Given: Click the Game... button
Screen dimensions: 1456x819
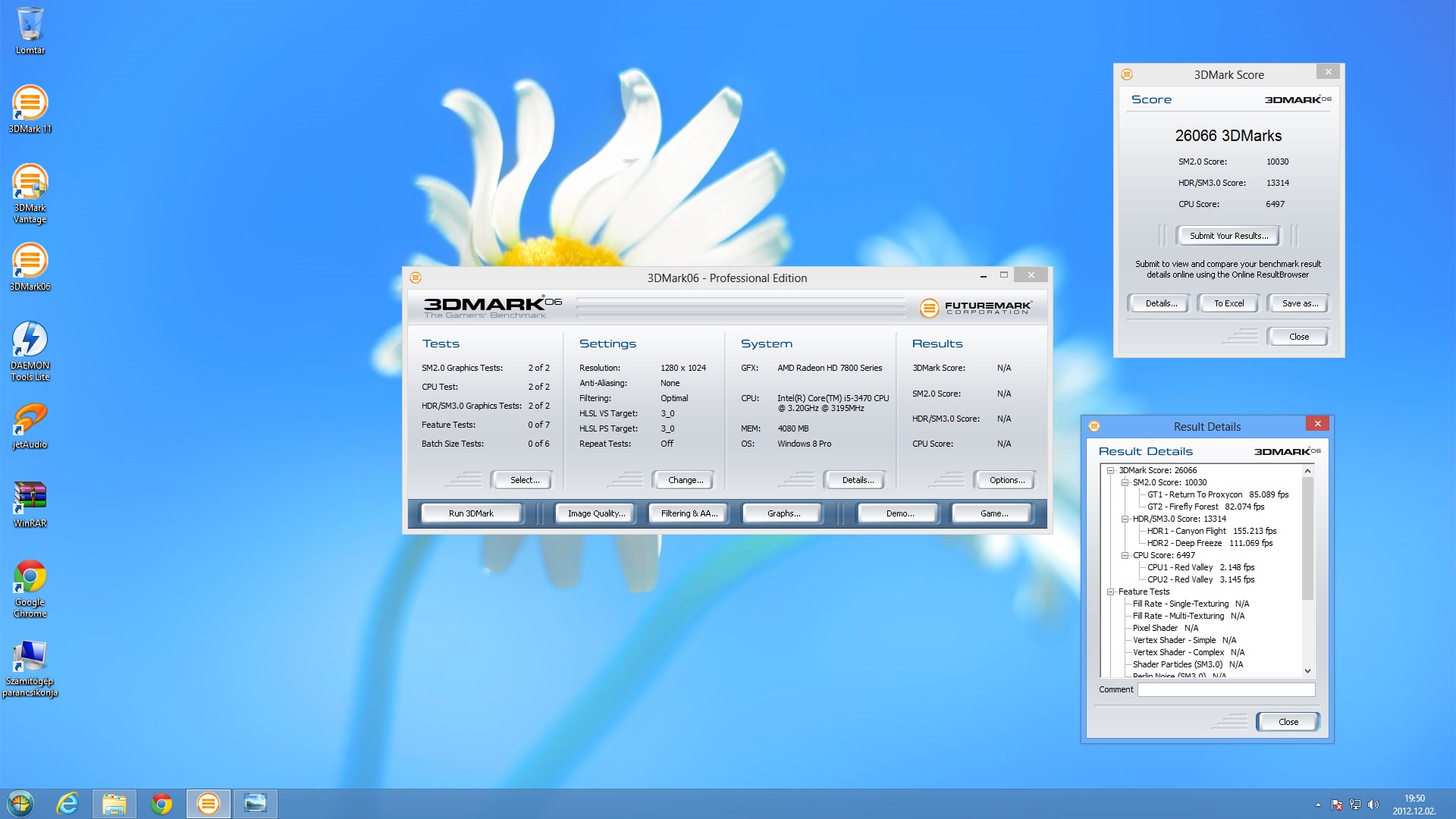Looking at the screenshot, I should pos(993,513).
